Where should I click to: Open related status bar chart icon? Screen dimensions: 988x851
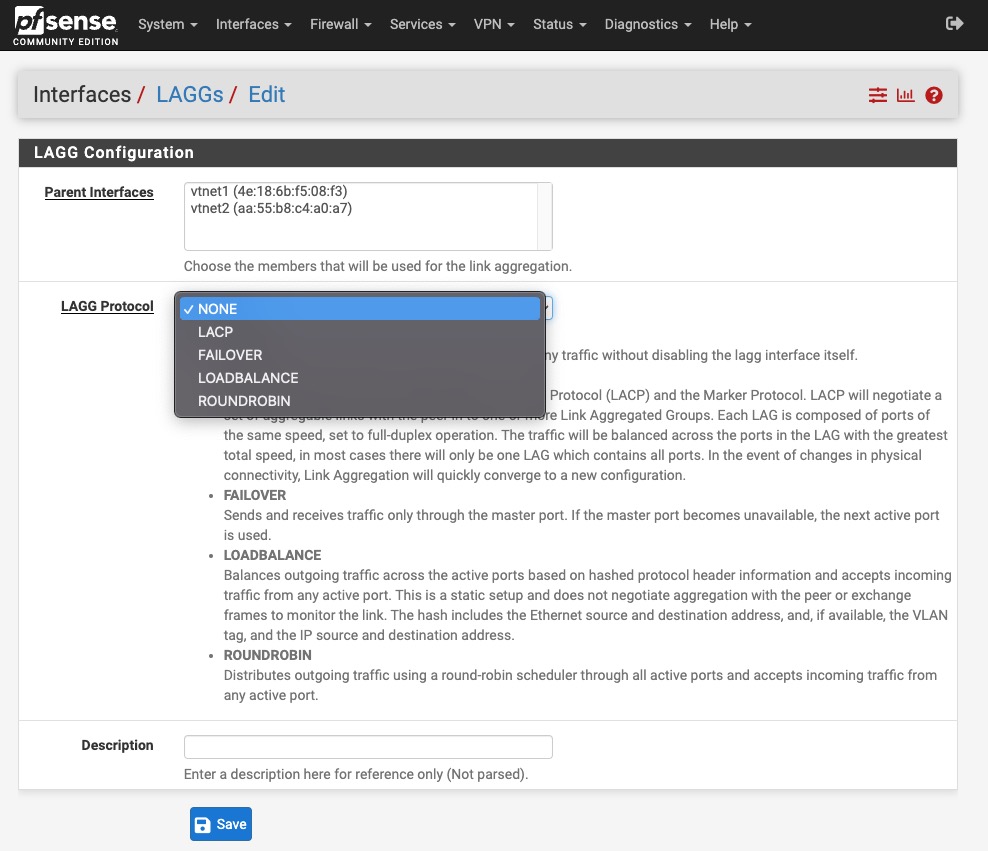(905, 95)
